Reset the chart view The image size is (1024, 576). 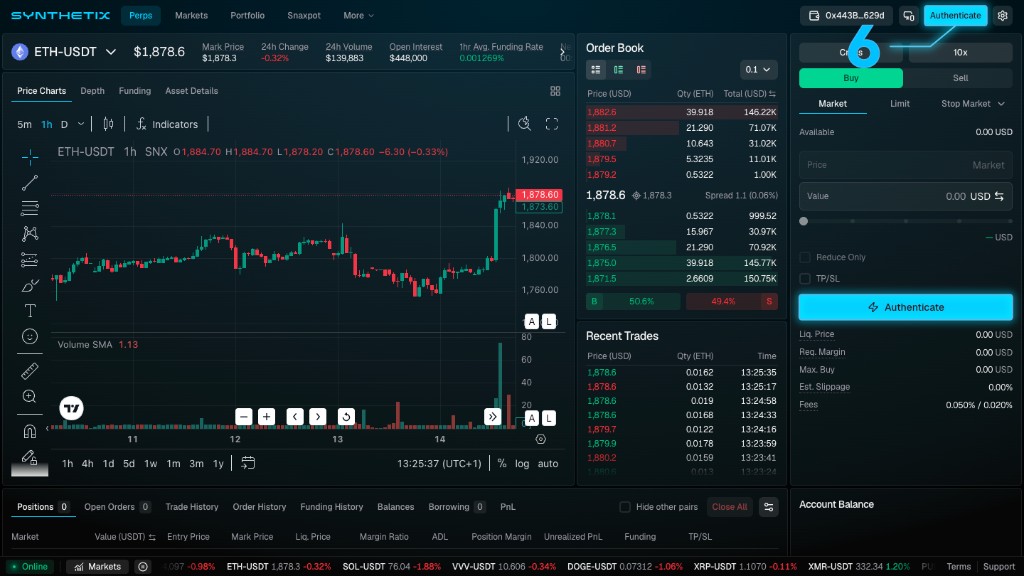346,417
